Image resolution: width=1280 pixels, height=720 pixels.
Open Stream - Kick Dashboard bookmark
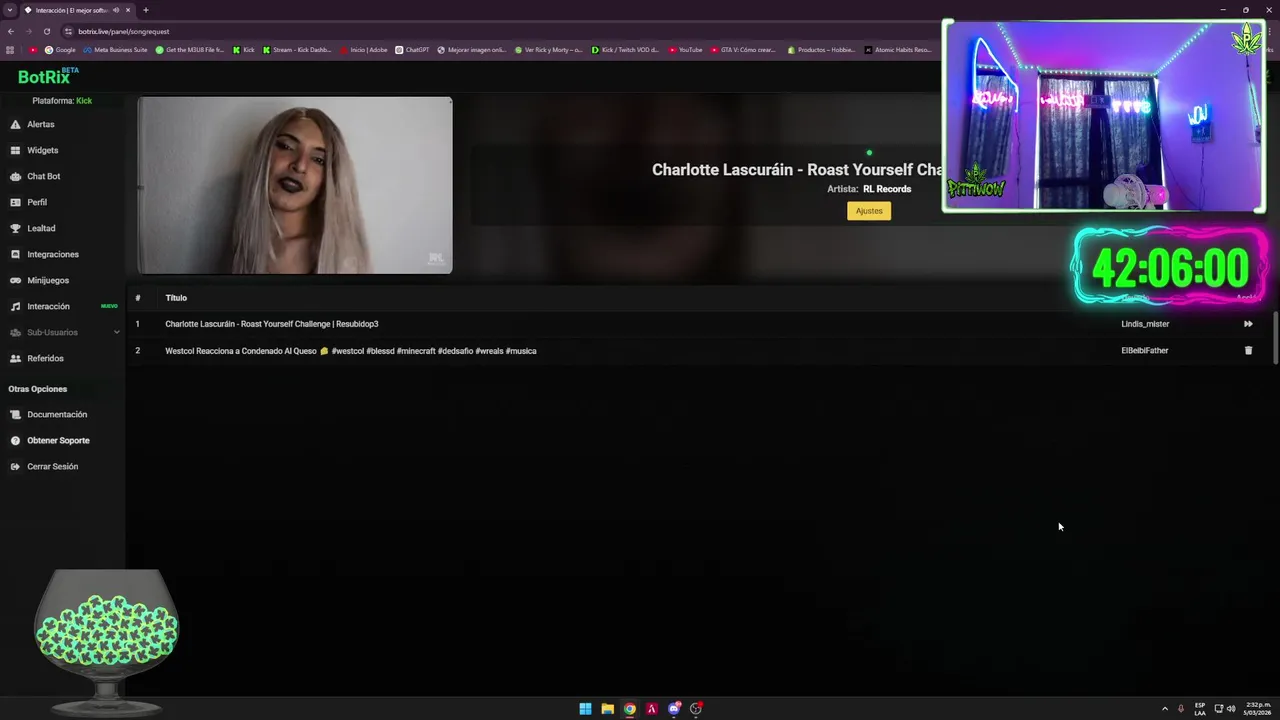click(x=297, y=50)
